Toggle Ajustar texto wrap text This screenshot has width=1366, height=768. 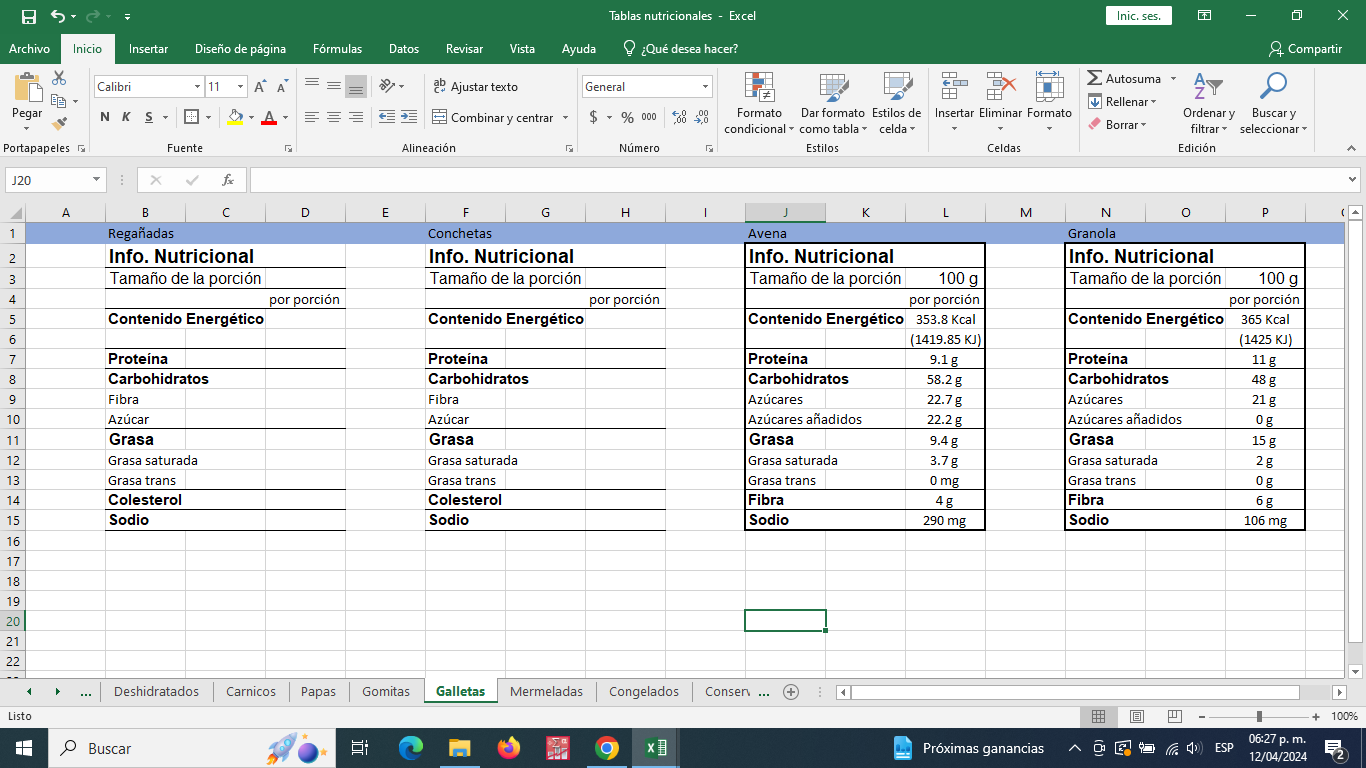[475, 87]
